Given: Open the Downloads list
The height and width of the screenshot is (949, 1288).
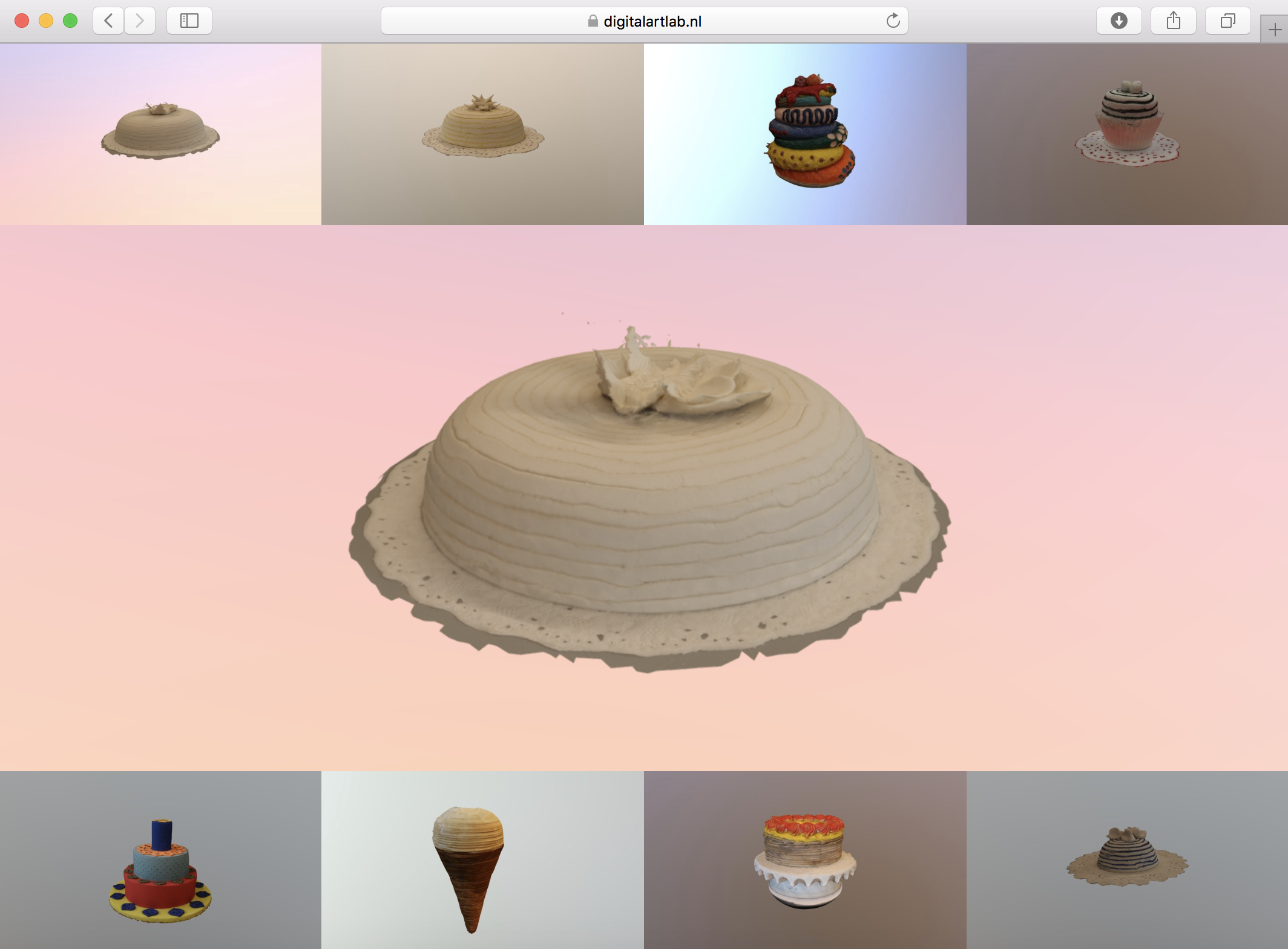Looking at the screenshot, I should 1119,21.
